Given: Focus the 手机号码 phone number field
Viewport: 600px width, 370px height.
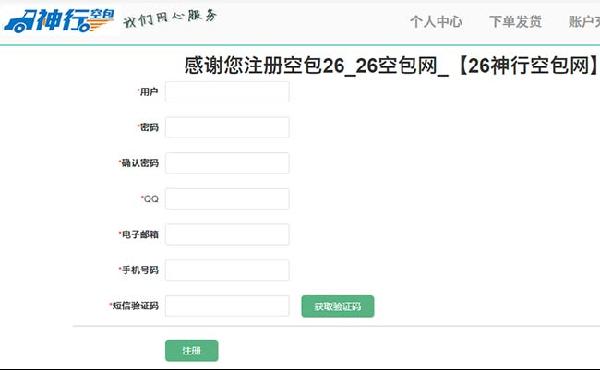Looking at the screenshot, I should [x=227, y=270].
